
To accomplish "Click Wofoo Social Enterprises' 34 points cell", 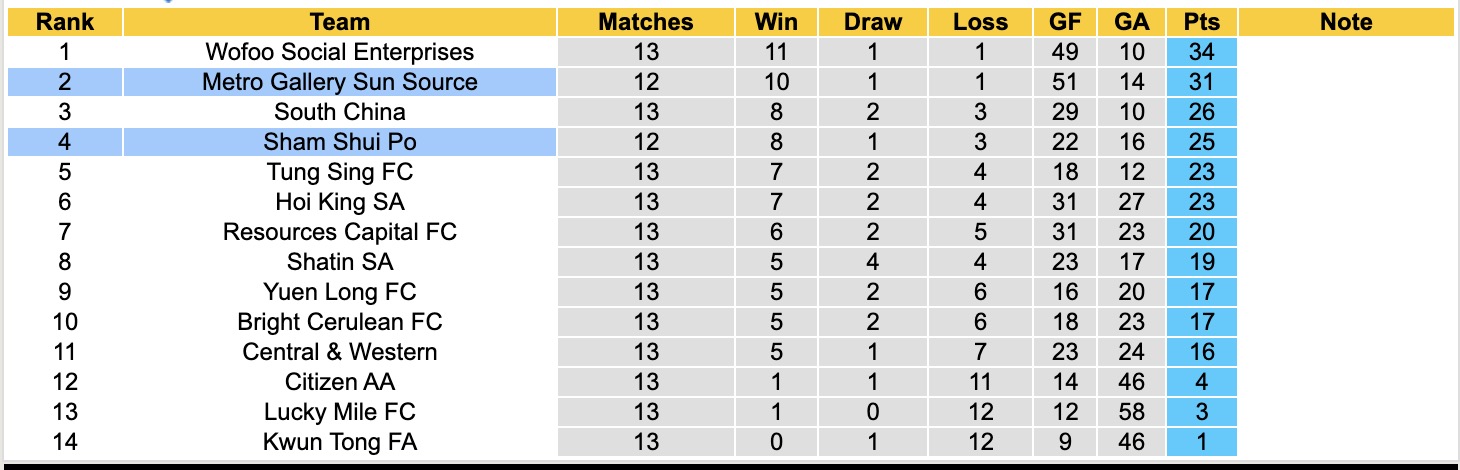I will [1201, 52].
